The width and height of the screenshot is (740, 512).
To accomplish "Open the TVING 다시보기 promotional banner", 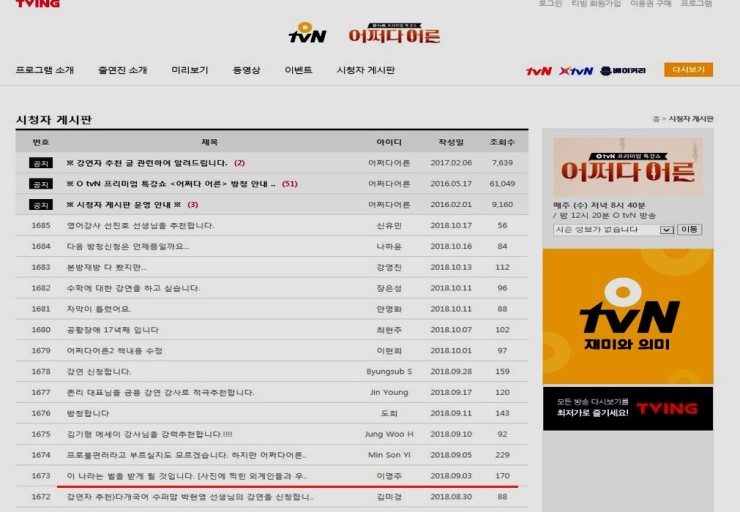I will click(x=627, y=408).
